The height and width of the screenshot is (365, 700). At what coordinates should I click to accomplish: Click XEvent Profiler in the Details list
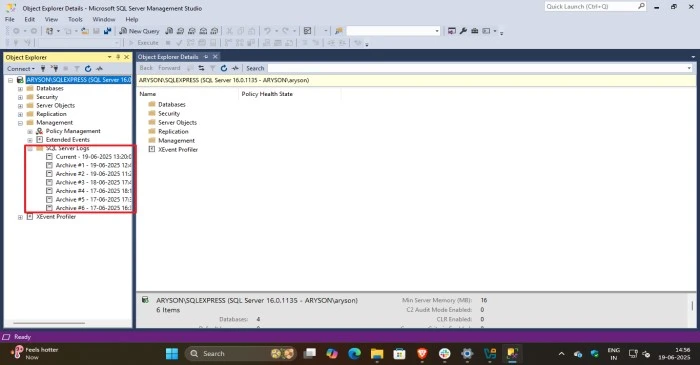coord(178,149)
